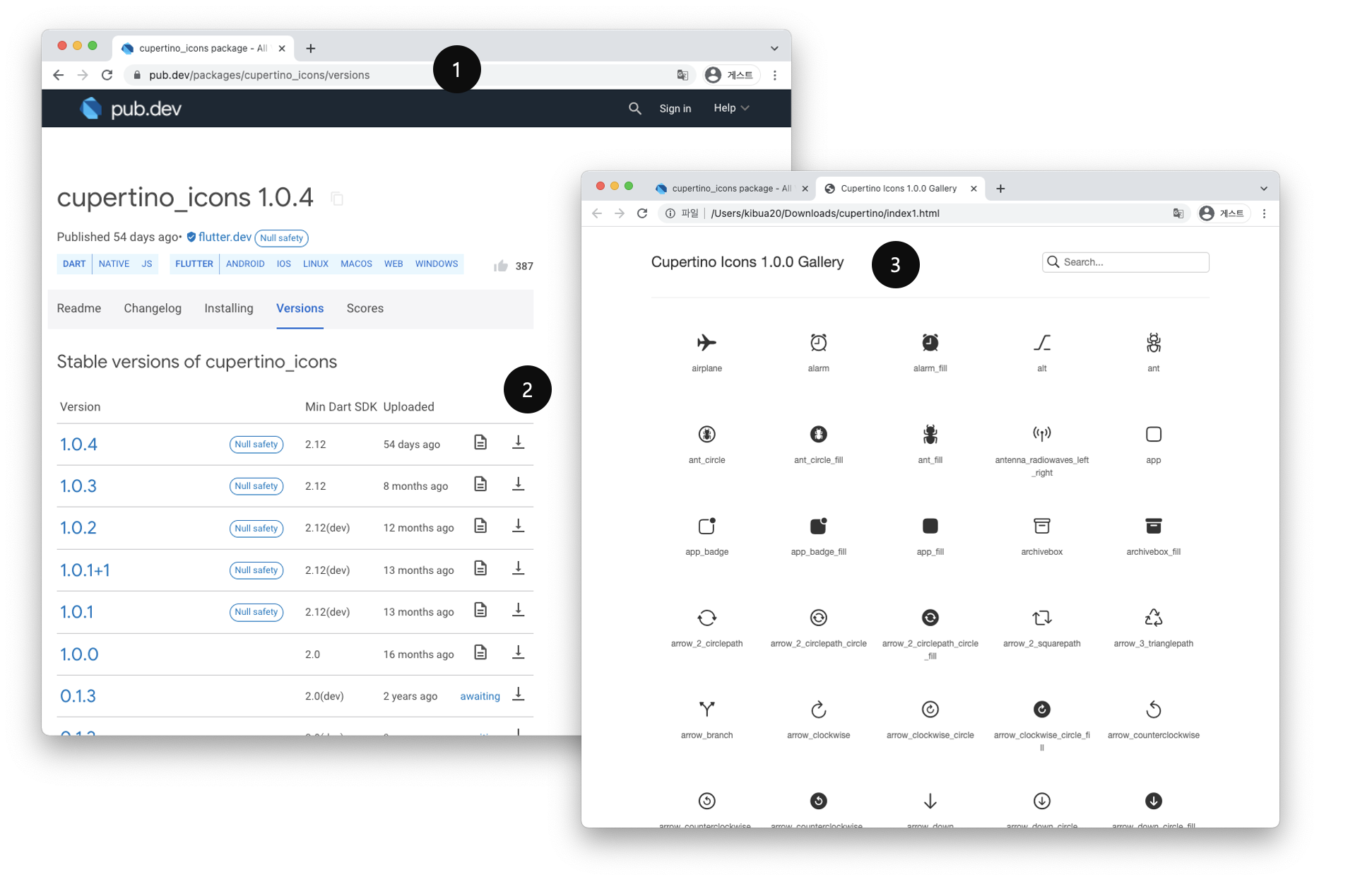The width and height of the screenshot is (1372, 882).
Task: Reload the Cupertino Icons Gallery page
Action: pos(642,213)
